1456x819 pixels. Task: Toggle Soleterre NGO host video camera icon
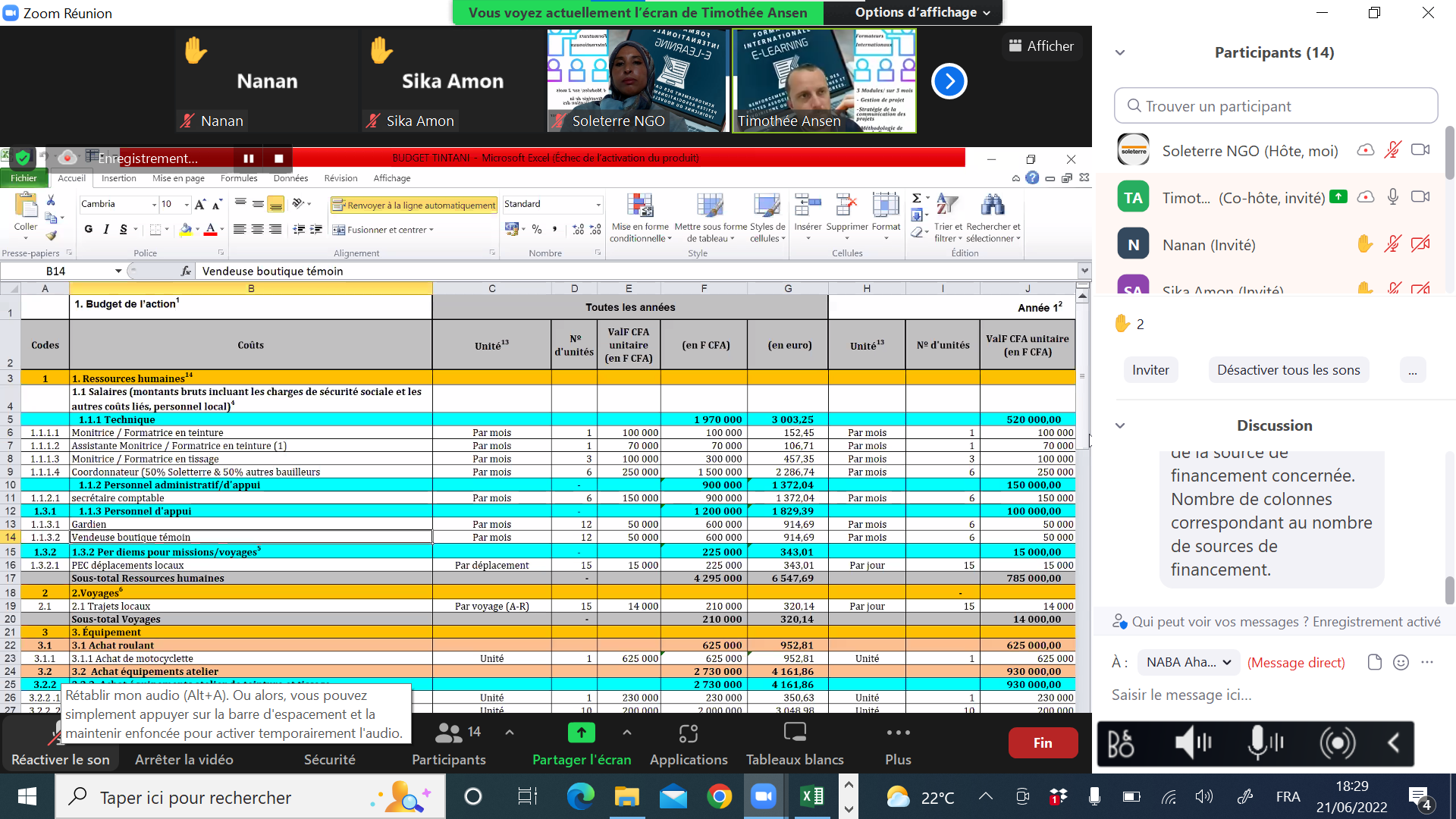[1420, 149]
